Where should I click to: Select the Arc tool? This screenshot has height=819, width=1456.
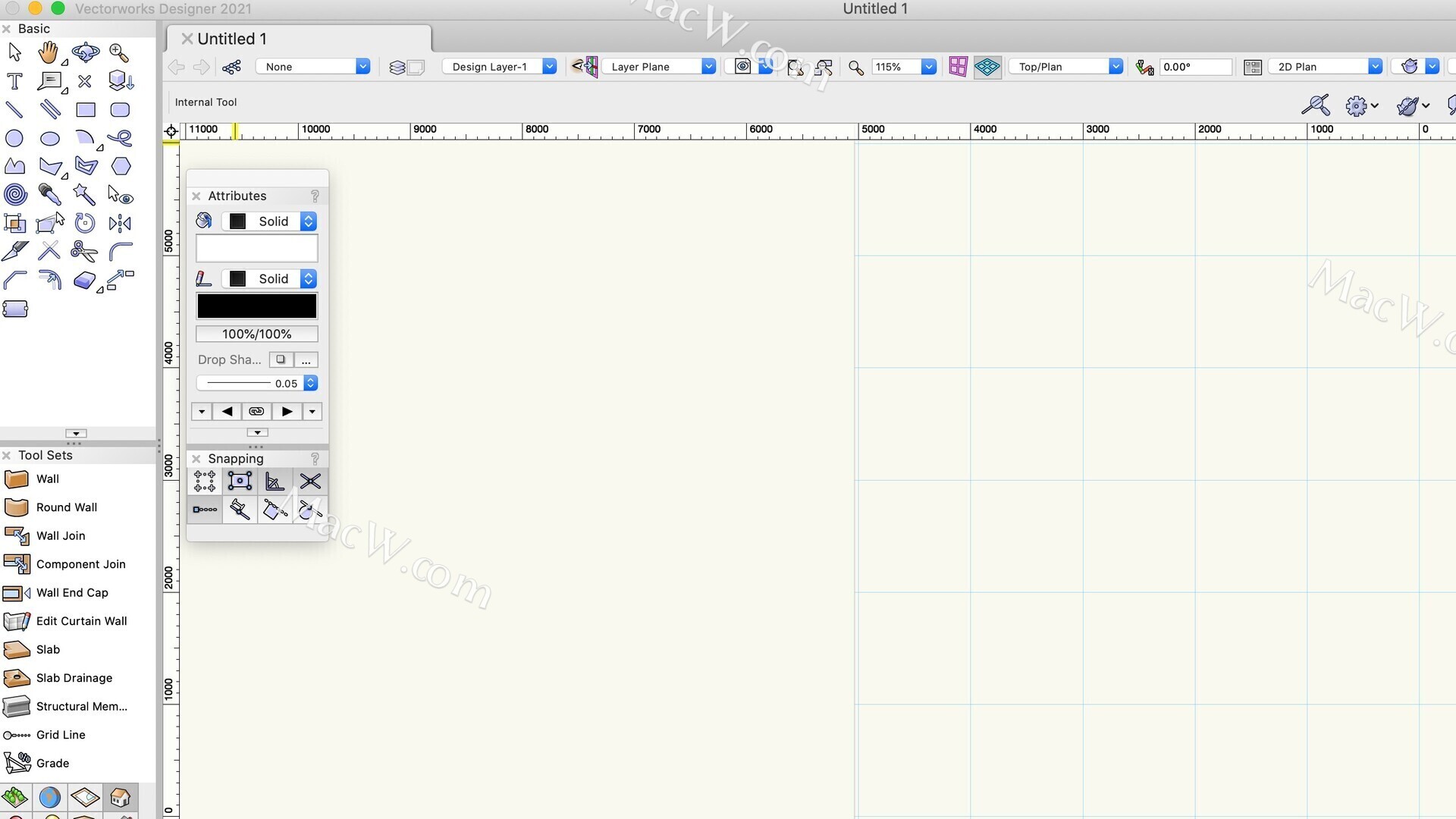coord(85,138)
